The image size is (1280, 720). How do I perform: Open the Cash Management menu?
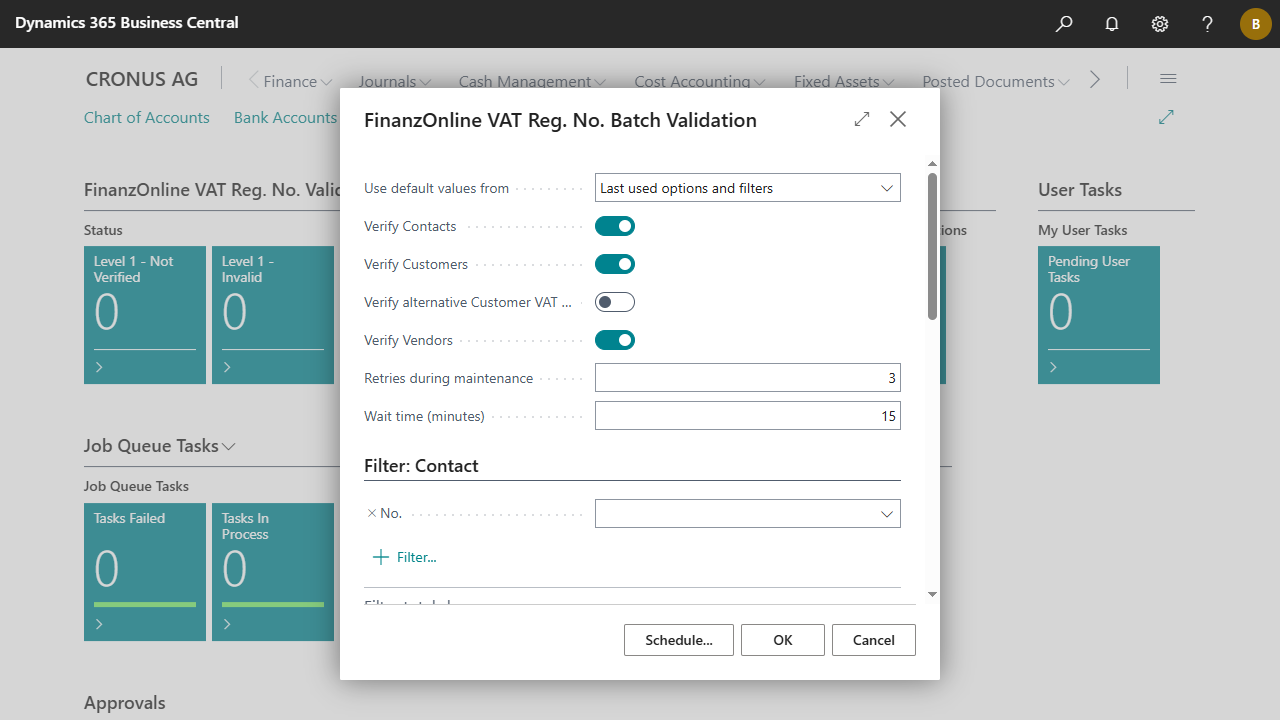pyautogui.click(x=532, y=82)
